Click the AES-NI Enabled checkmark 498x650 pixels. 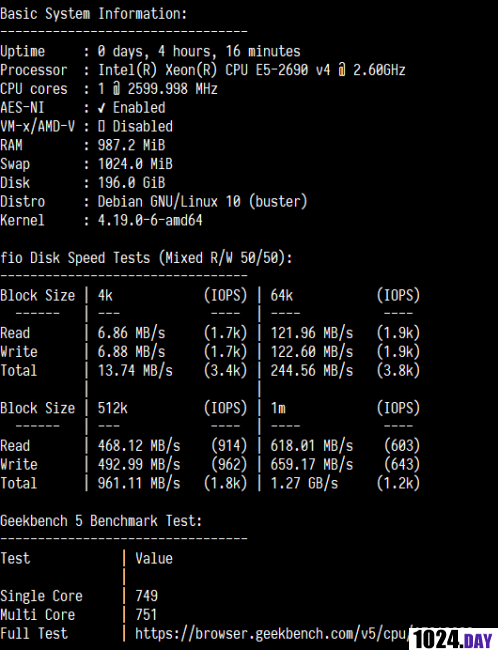pos(102,108)
